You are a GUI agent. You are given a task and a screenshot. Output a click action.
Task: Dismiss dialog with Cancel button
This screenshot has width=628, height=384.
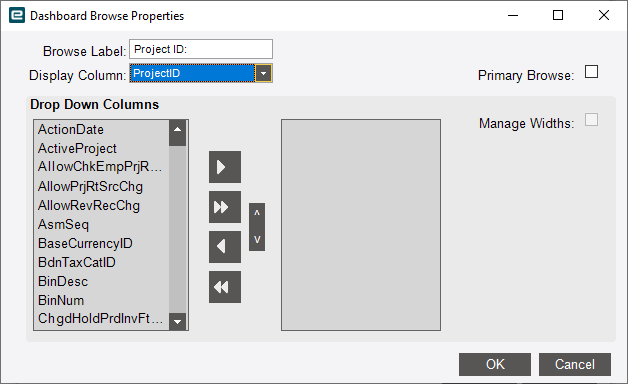574,364
